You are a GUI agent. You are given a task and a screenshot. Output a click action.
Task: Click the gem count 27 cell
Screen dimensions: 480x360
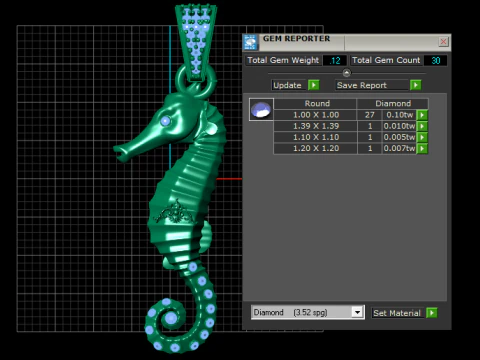tap(370, 115)
